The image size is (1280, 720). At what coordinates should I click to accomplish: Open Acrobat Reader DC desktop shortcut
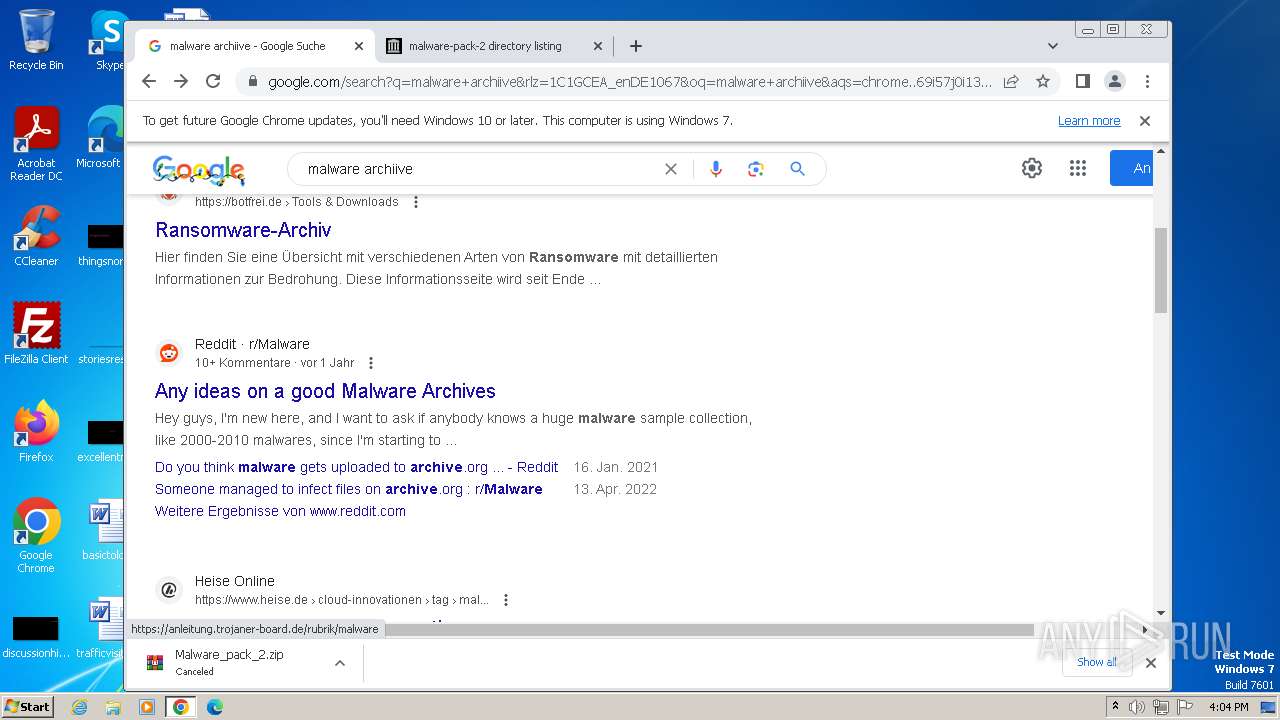[36, 145]
